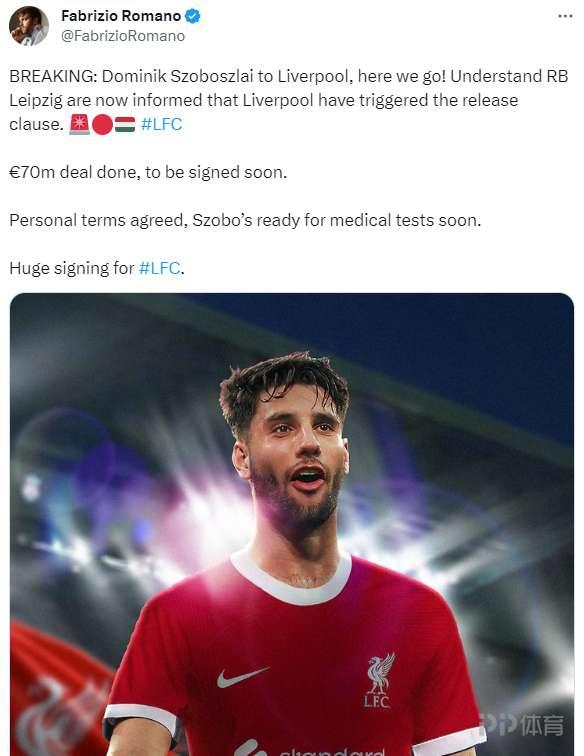
Task: Click the '€70m deal done' line
Action: click(x=148, y=172)
